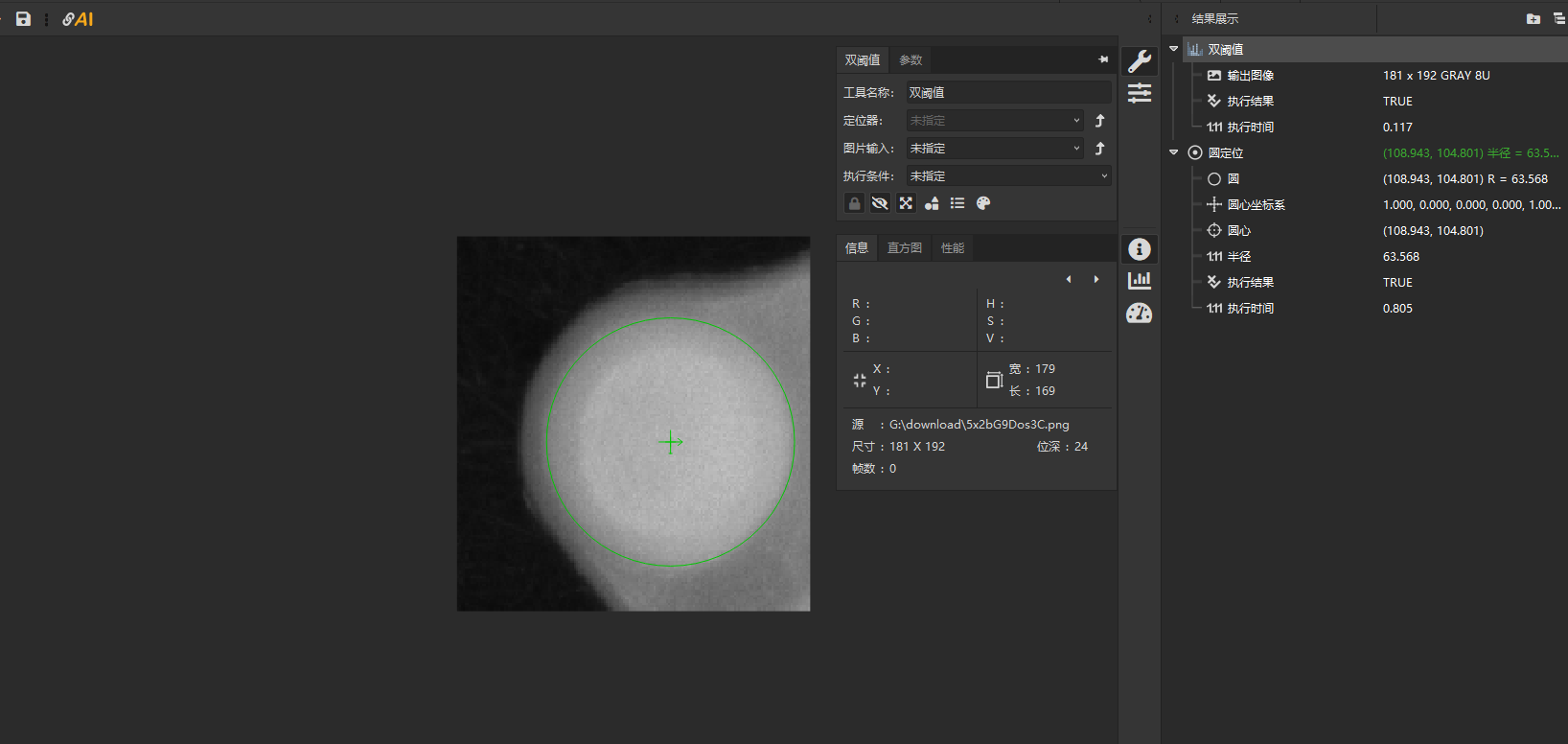The width and height of the screenshot is (1568, 744).
Task: Switch to the 直方图 tab
Action: tap(905, 248)
